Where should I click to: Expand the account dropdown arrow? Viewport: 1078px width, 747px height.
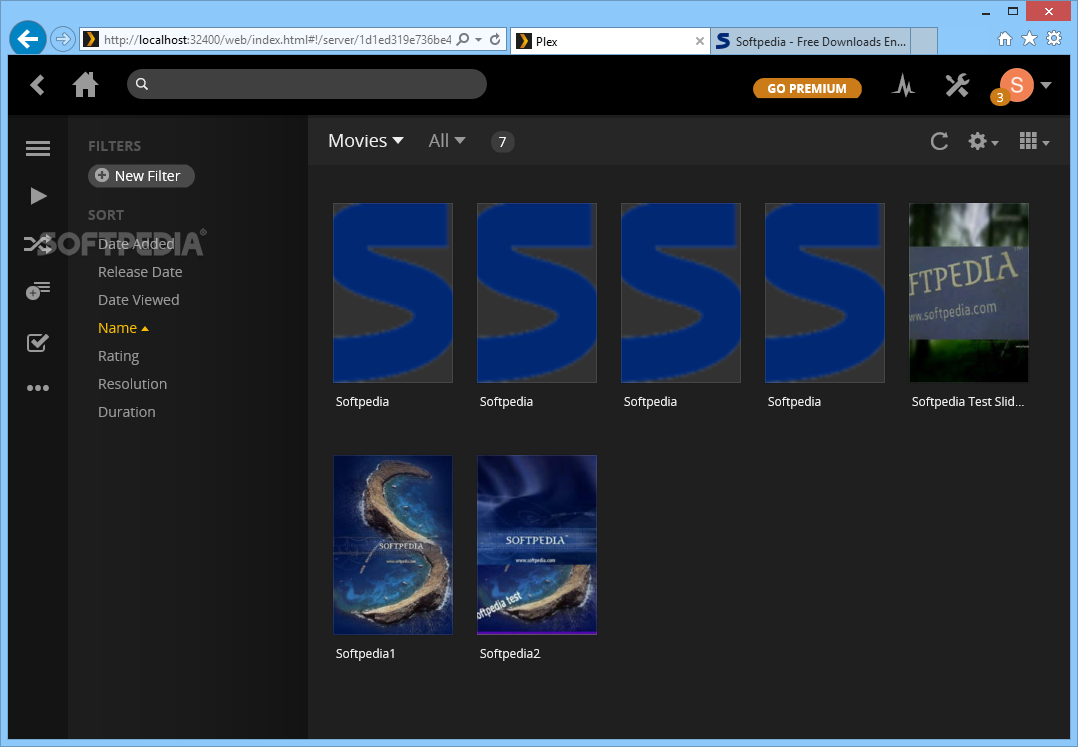tap(1046, 85)
